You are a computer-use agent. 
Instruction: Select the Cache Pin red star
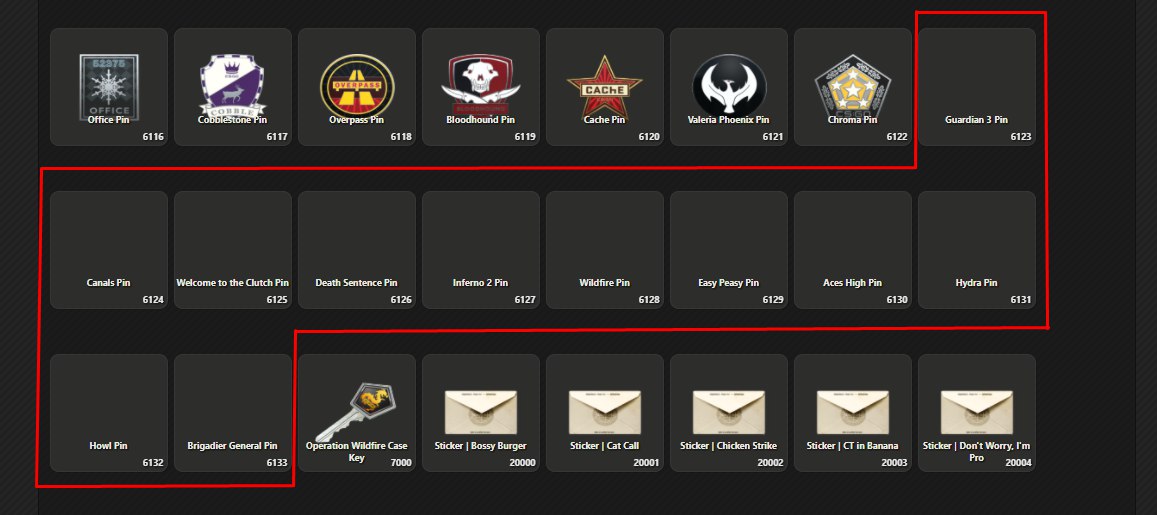click(x=604, y=86)
